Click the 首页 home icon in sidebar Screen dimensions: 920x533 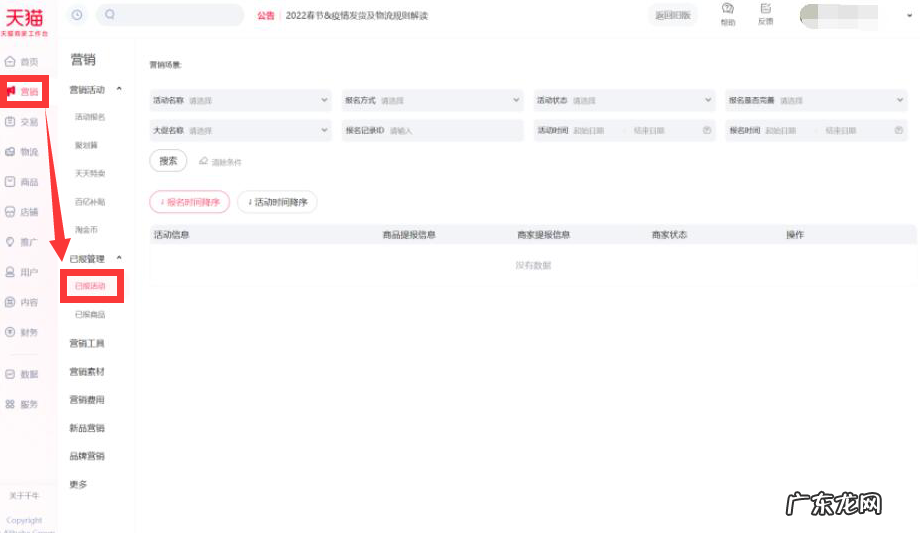(x=10, y=62)
